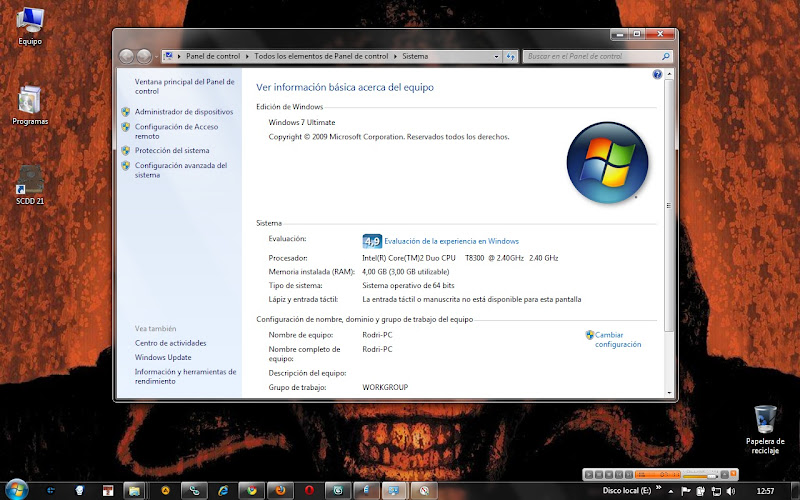The height and width of the screenshot is (500, 800).
Task: Click the network tray icon
Action: click(716, 491)
